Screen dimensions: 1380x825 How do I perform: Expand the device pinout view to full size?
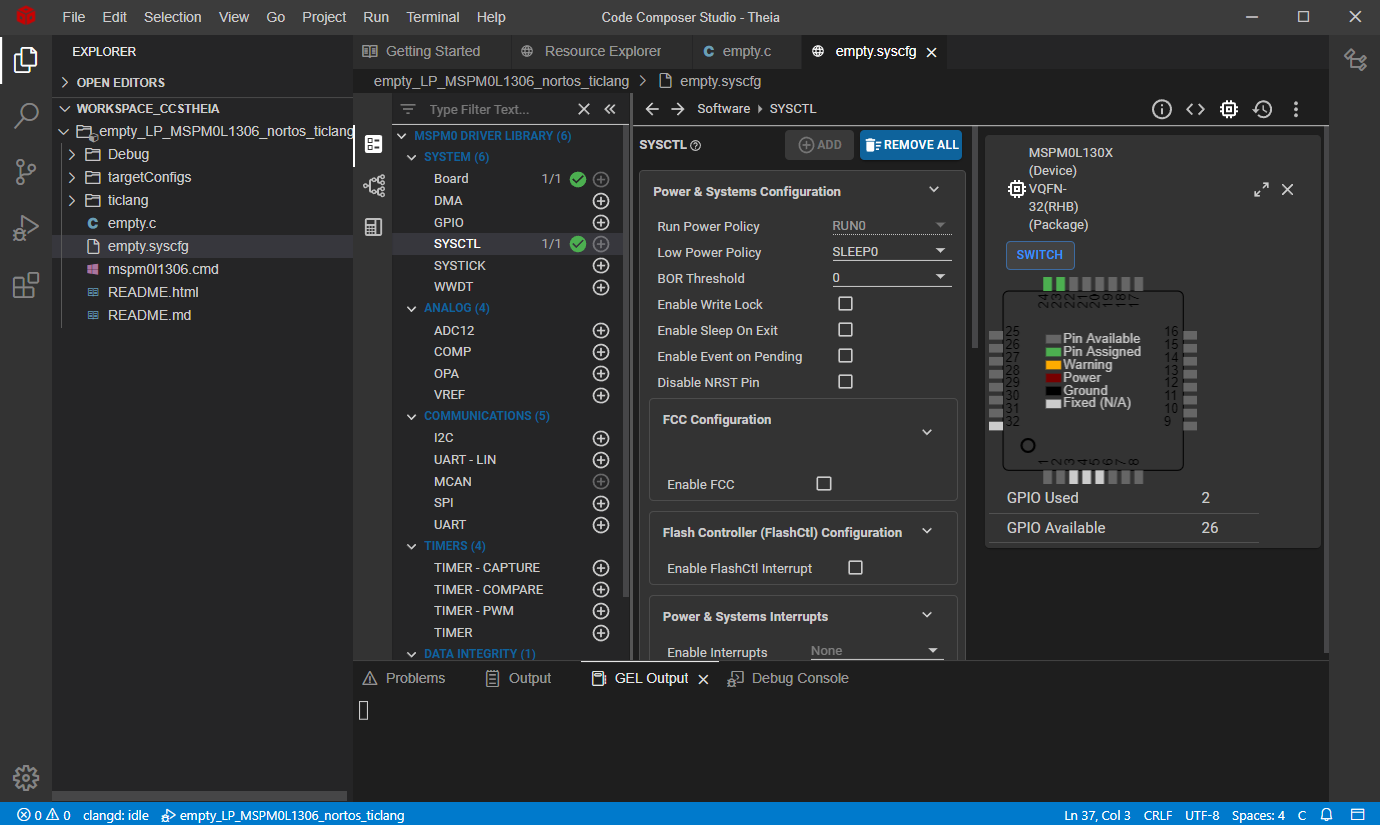point(1261,190)
